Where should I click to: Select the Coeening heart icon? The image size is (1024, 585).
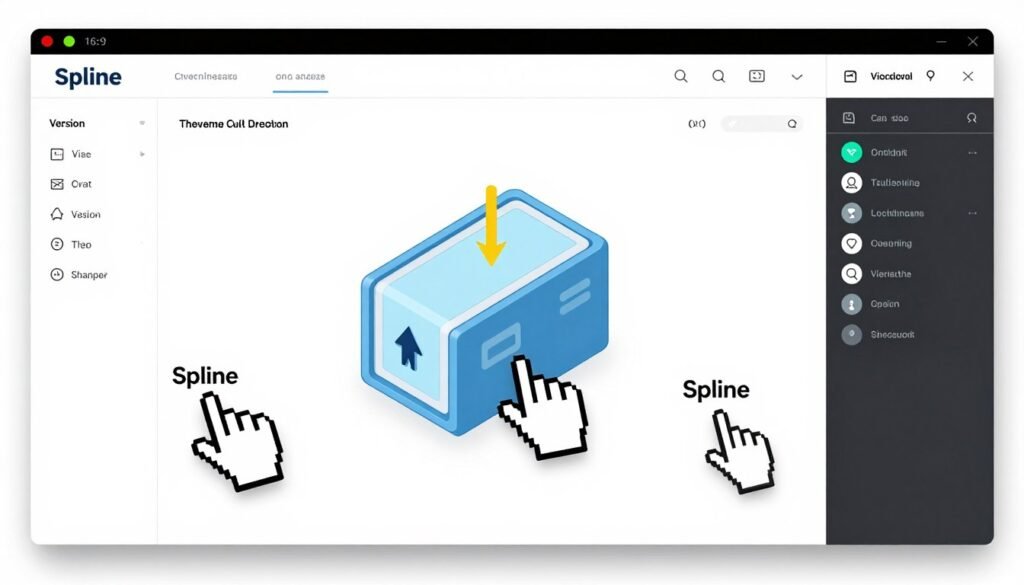pyautogui.click(x=851, y=244)
